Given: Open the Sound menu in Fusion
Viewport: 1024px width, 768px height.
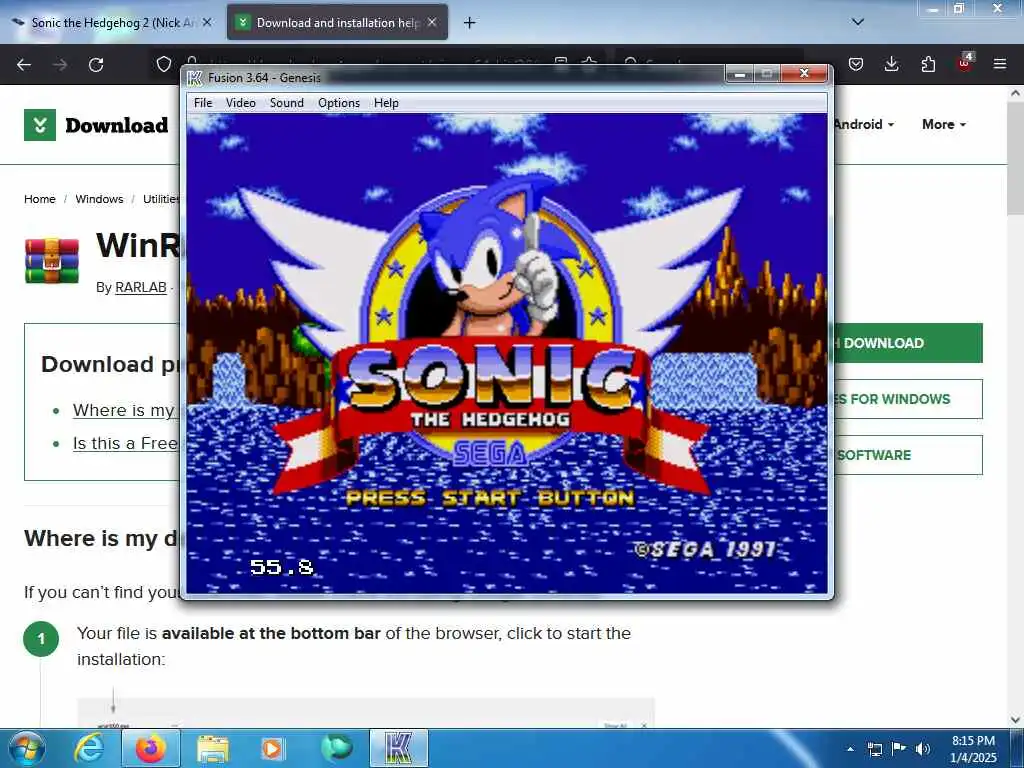Looking at the screenshot, I should (x=287, y=103).
